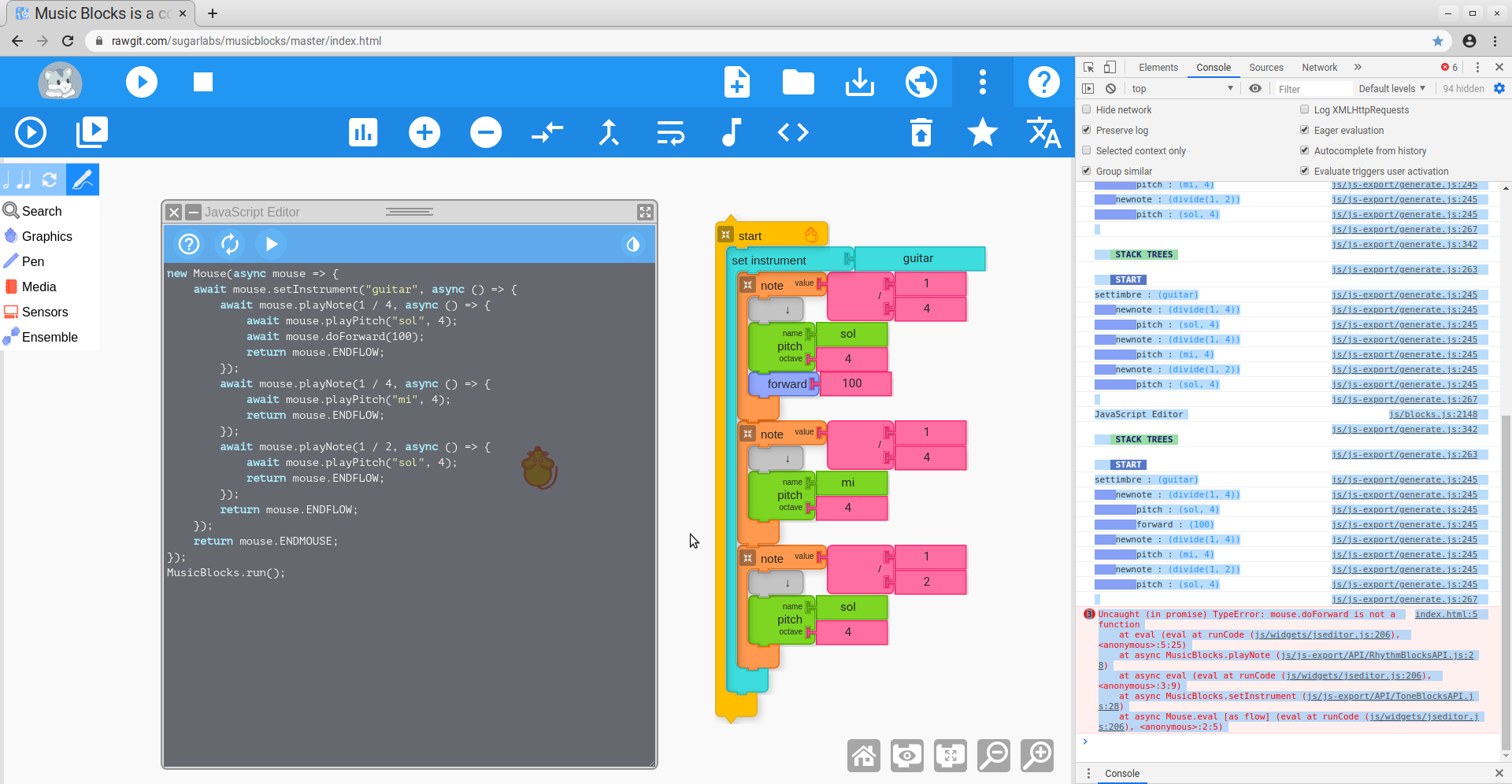Open the Pen palette in the sidebar
The width and height of the screenshot is (1512, 784).
[x=32, y=261]
